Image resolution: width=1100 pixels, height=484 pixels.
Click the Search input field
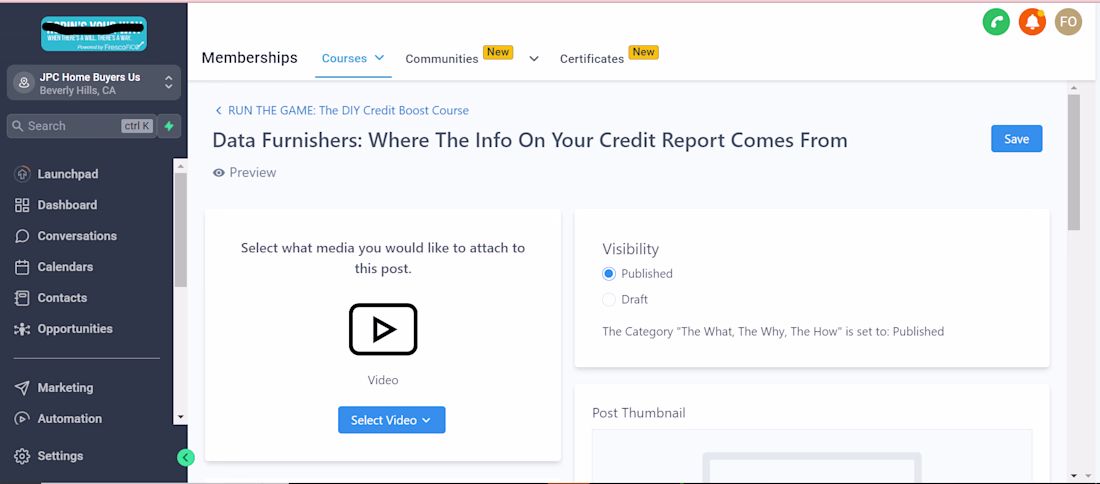pyautogui.click(x=81, y=126)
